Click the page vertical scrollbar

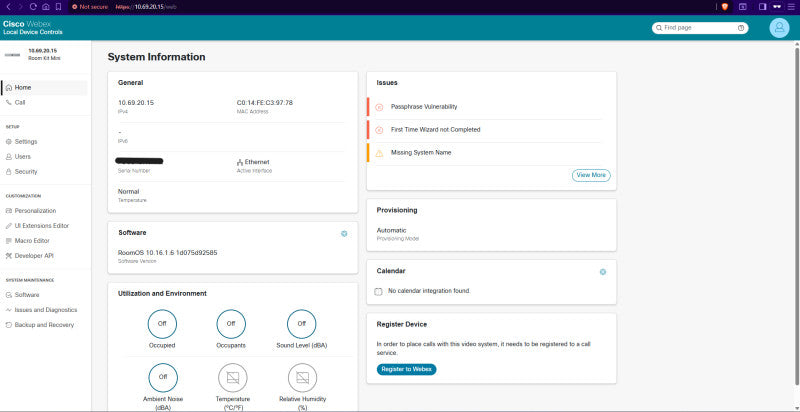tap(797, 214)
